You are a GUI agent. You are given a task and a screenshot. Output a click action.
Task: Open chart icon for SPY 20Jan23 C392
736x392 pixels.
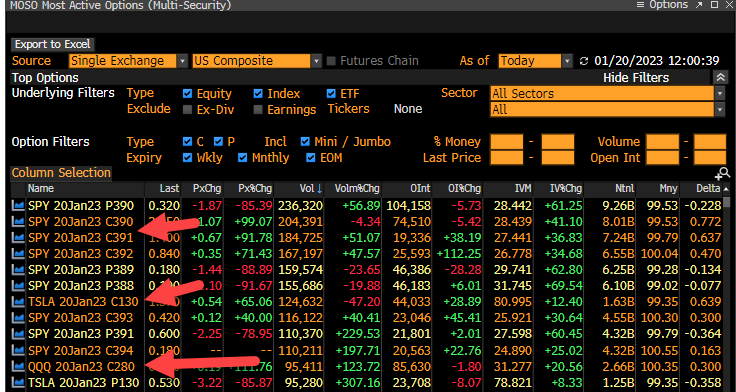[18, 254]
